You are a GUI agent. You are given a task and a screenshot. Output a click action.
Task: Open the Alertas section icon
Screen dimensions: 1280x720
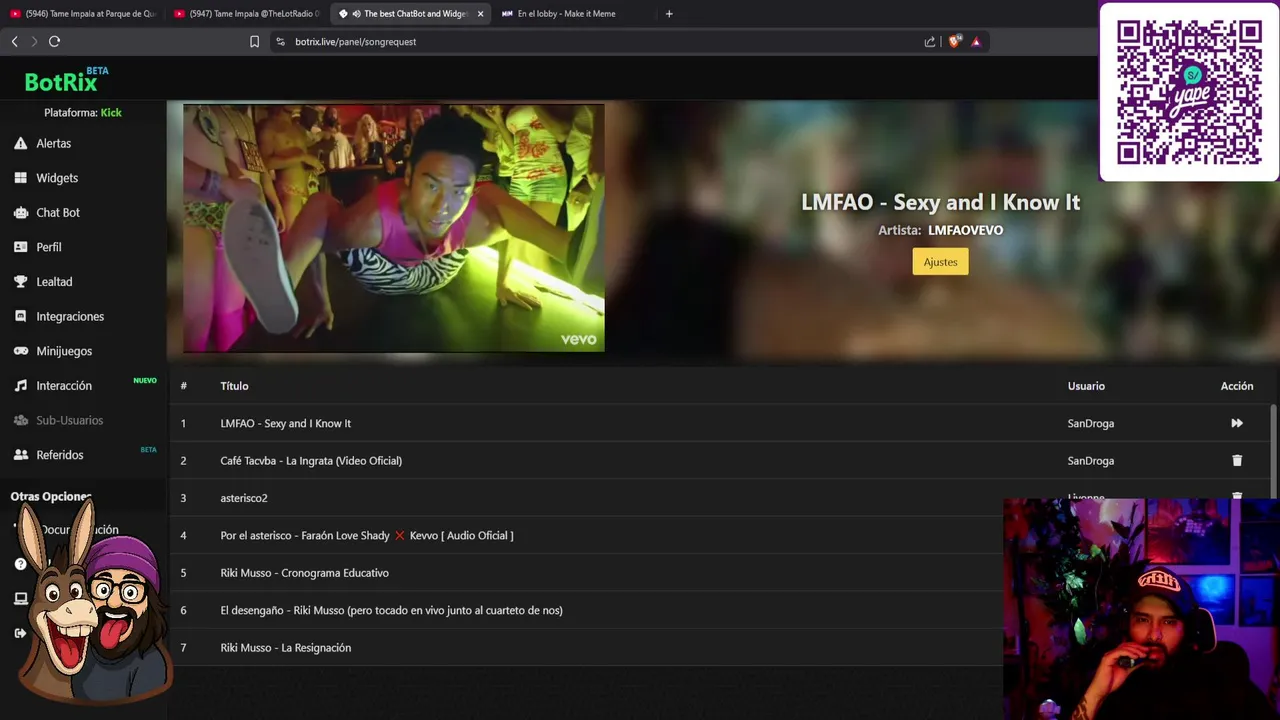20,143
